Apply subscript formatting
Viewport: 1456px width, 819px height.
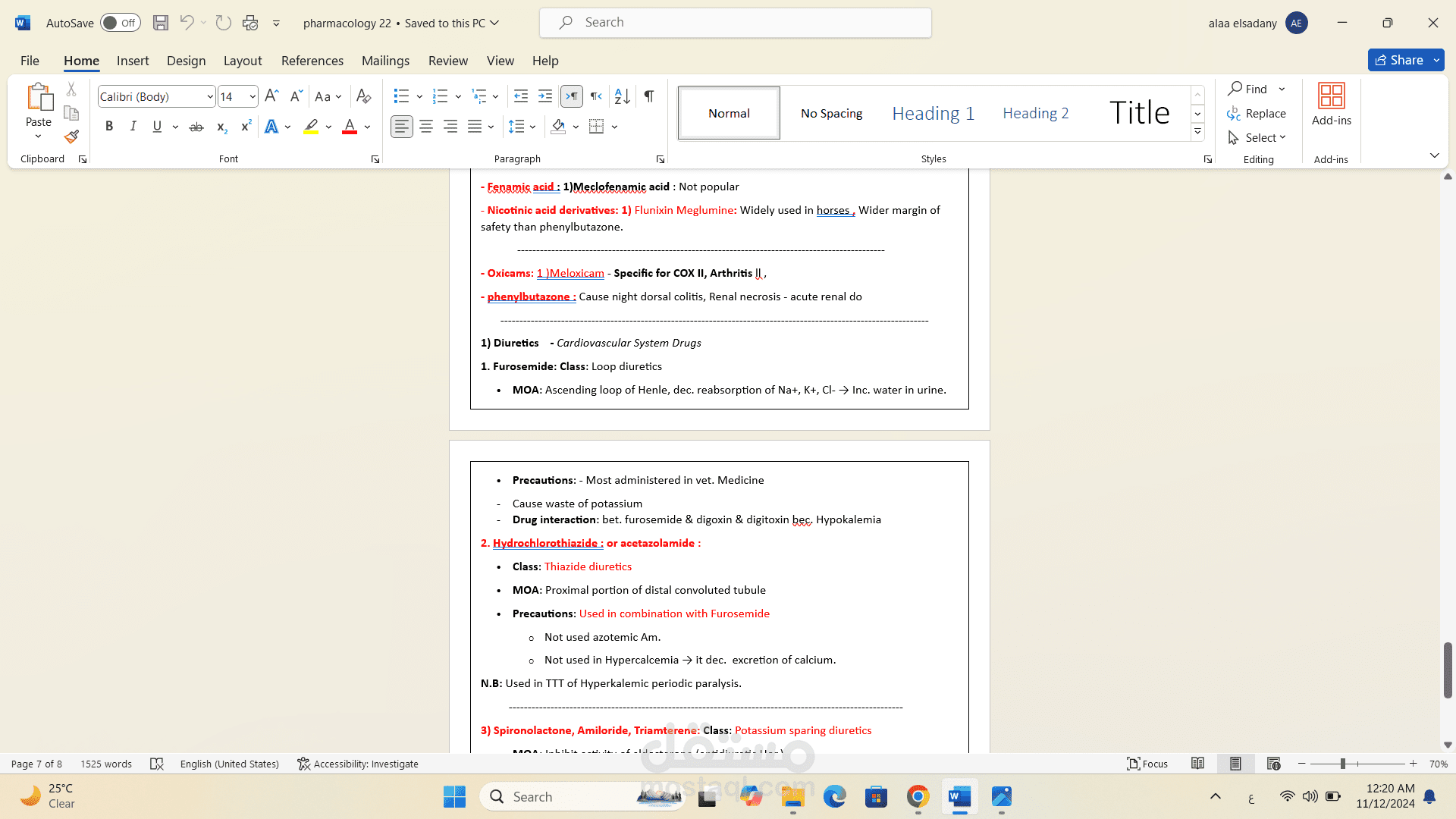221,127
